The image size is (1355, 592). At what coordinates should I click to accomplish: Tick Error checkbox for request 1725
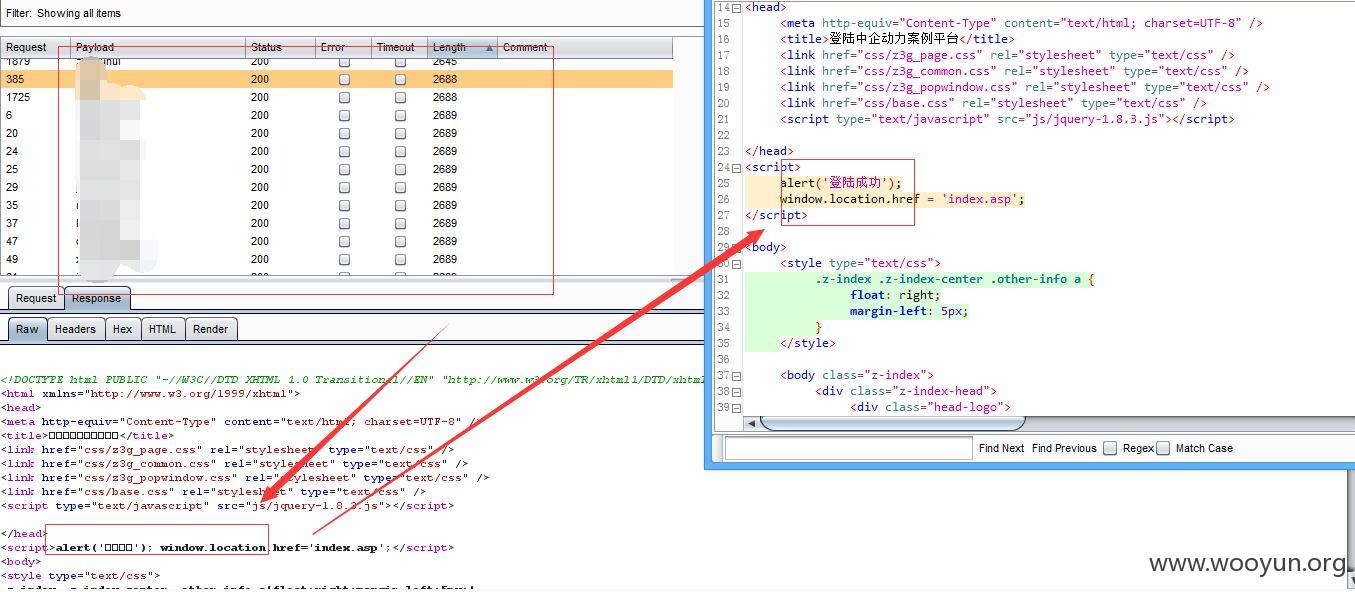point(344,97)
